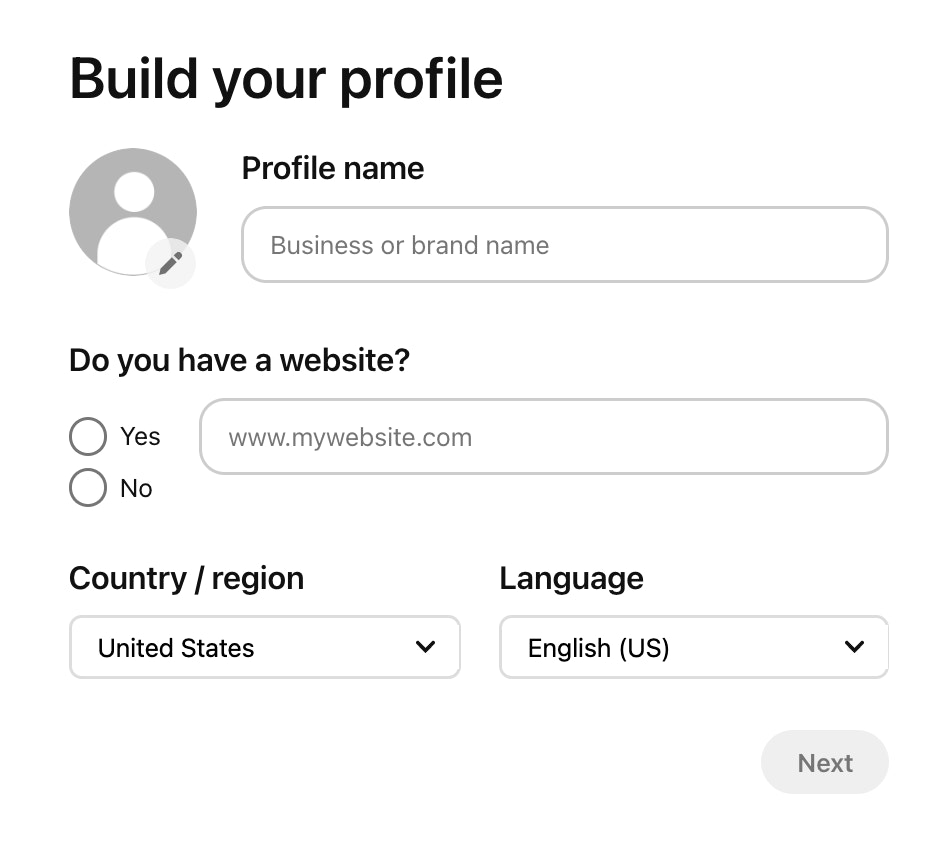This screenshot has width=950, height=852.
Task: Click the "English (US)" selected value text
Action: click(598, 648)
